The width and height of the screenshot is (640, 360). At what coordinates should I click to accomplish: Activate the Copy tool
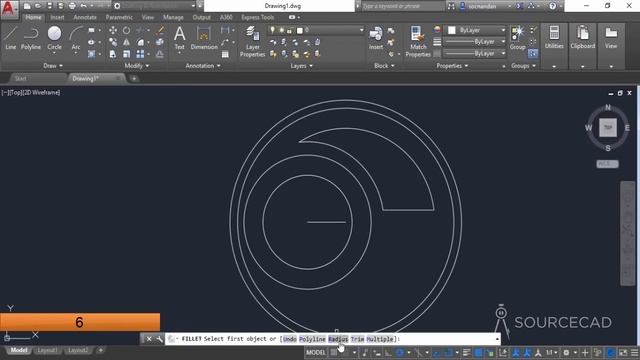(113, 42)
